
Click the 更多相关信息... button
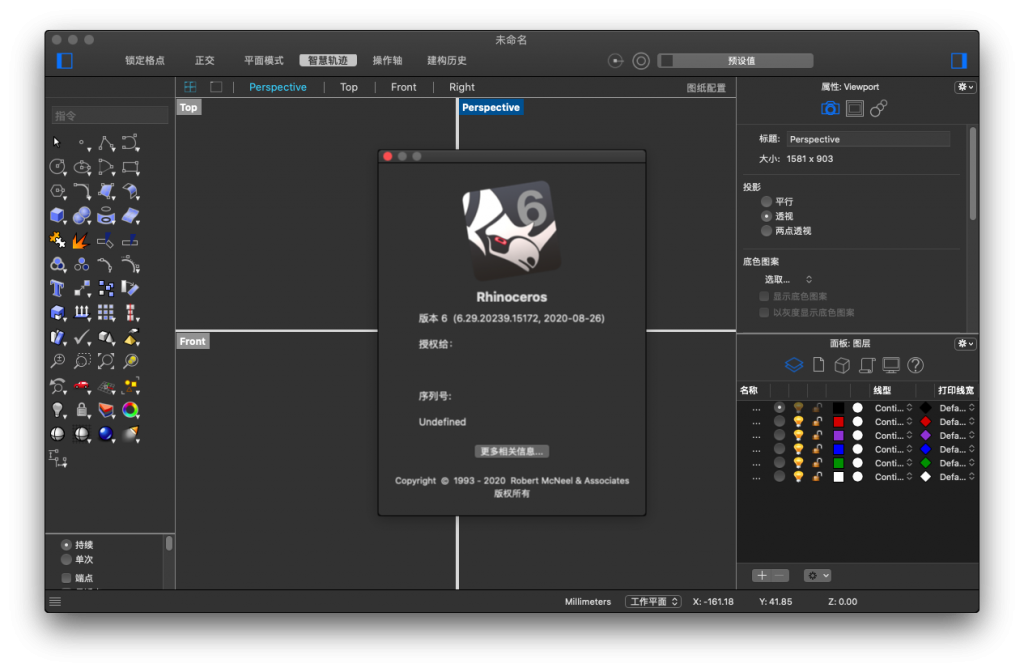point(511,451)
